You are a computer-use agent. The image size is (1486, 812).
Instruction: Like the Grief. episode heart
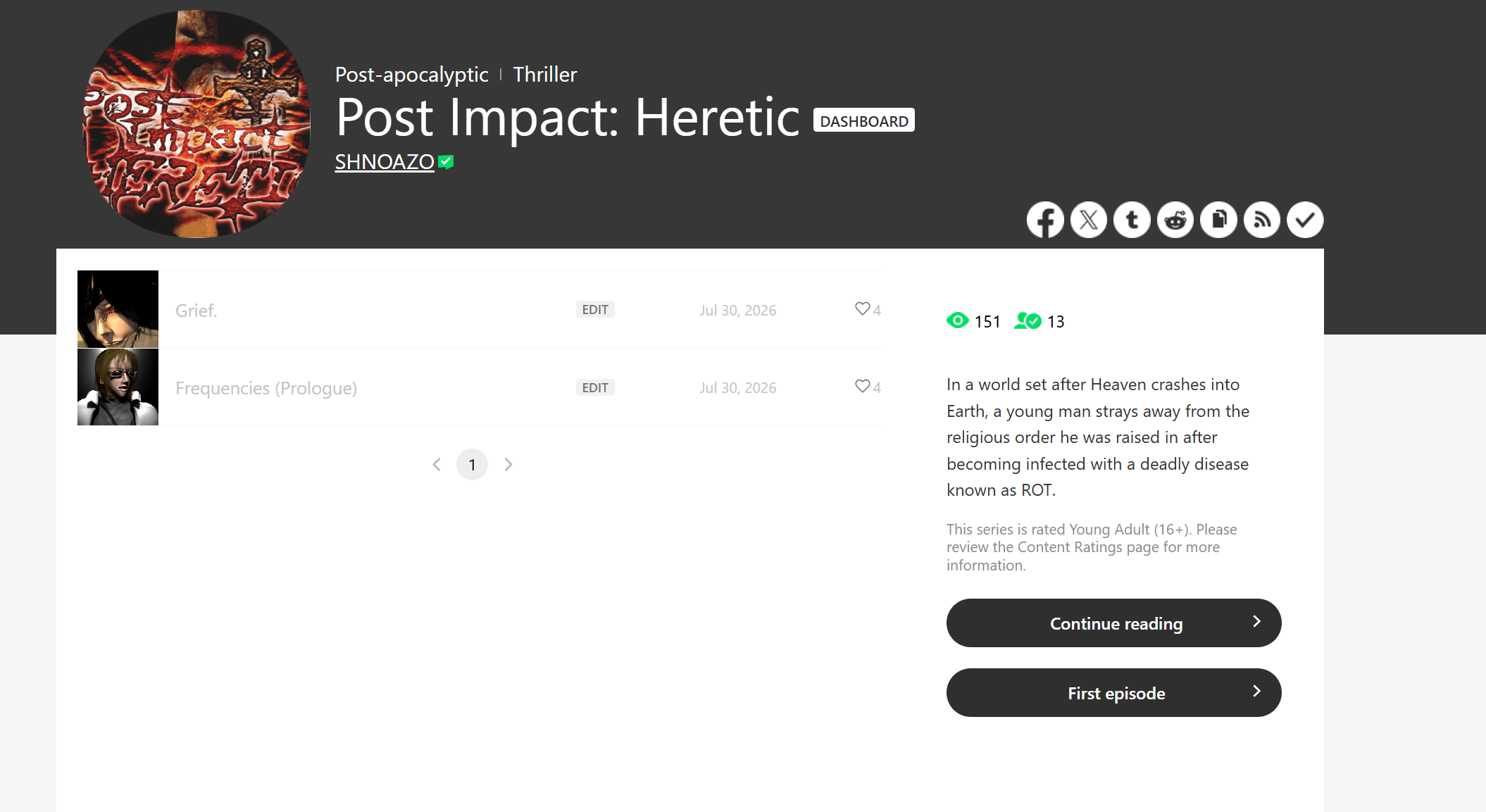tap(862, 309)
